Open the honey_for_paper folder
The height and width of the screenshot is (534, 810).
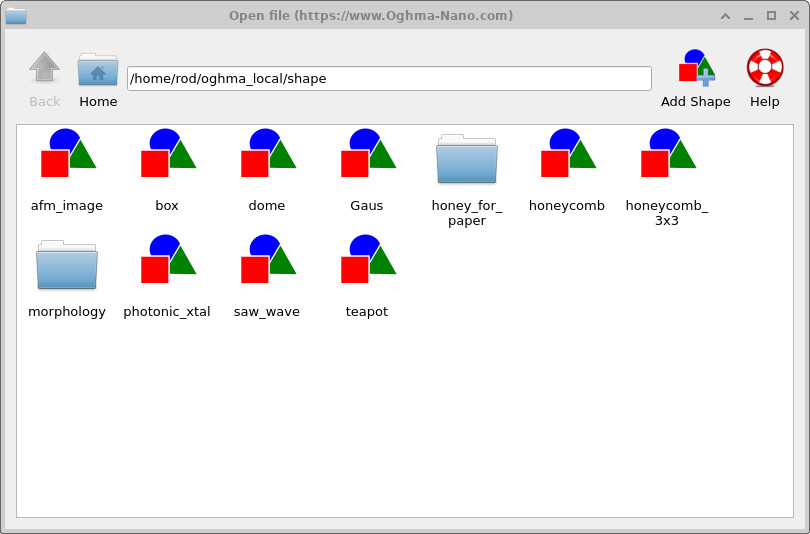coord(467,160)
